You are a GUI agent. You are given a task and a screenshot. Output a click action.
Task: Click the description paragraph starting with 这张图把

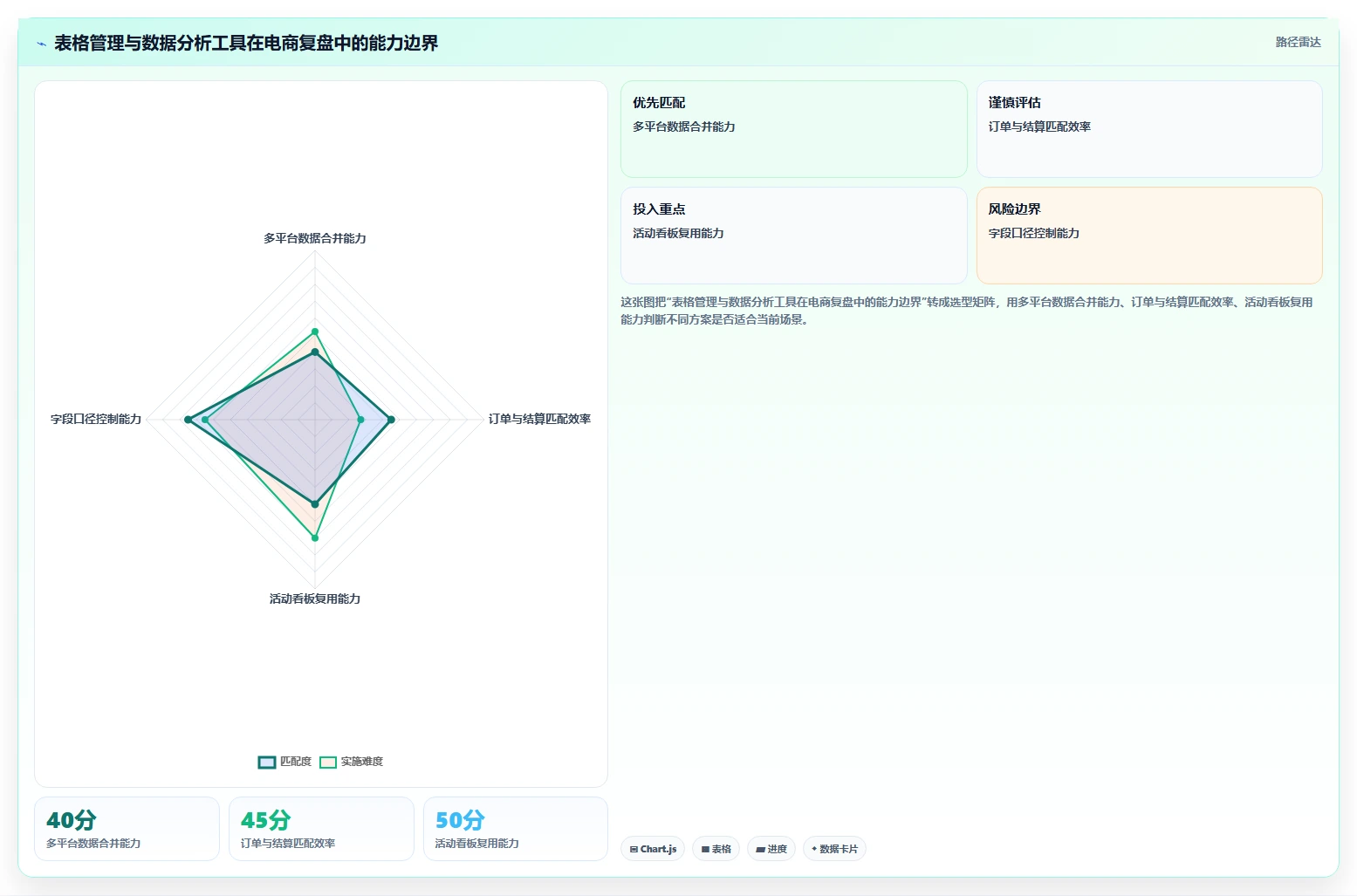tap(967, 311)
